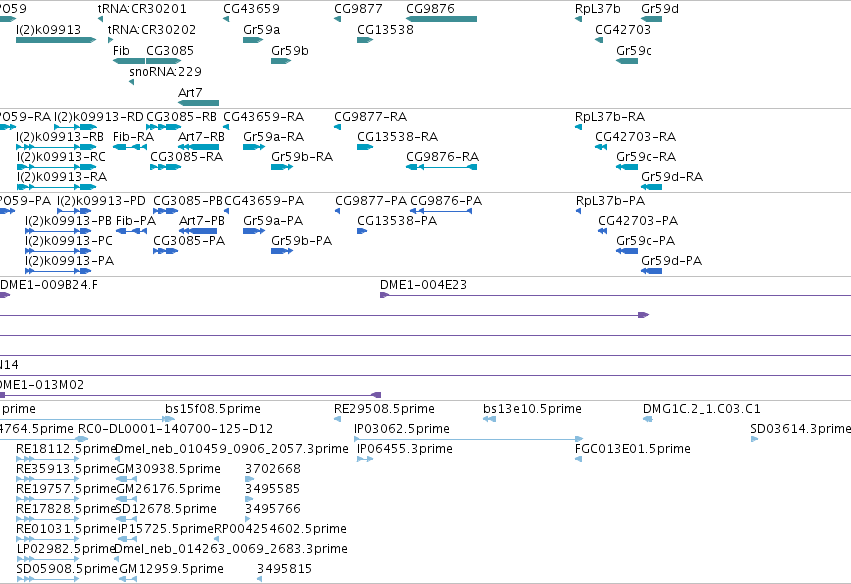Select the GM12959.5prime EST label
The height and width of the screenshot is (584, 851).
pos(172,569)
